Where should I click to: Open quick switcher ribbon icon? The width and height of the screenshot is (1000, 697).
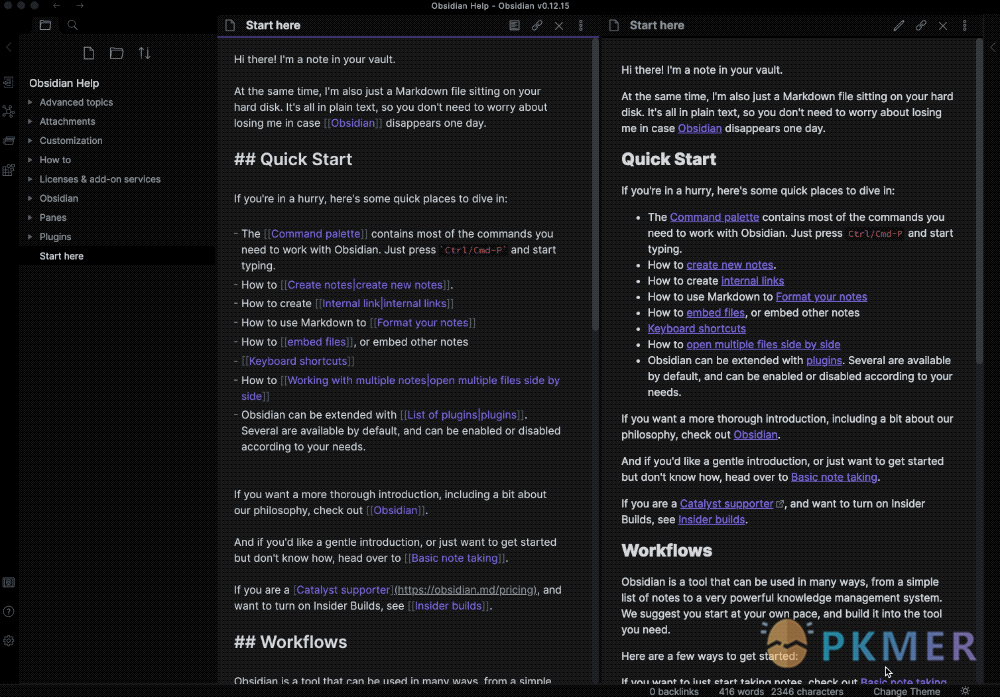[8, 82]
